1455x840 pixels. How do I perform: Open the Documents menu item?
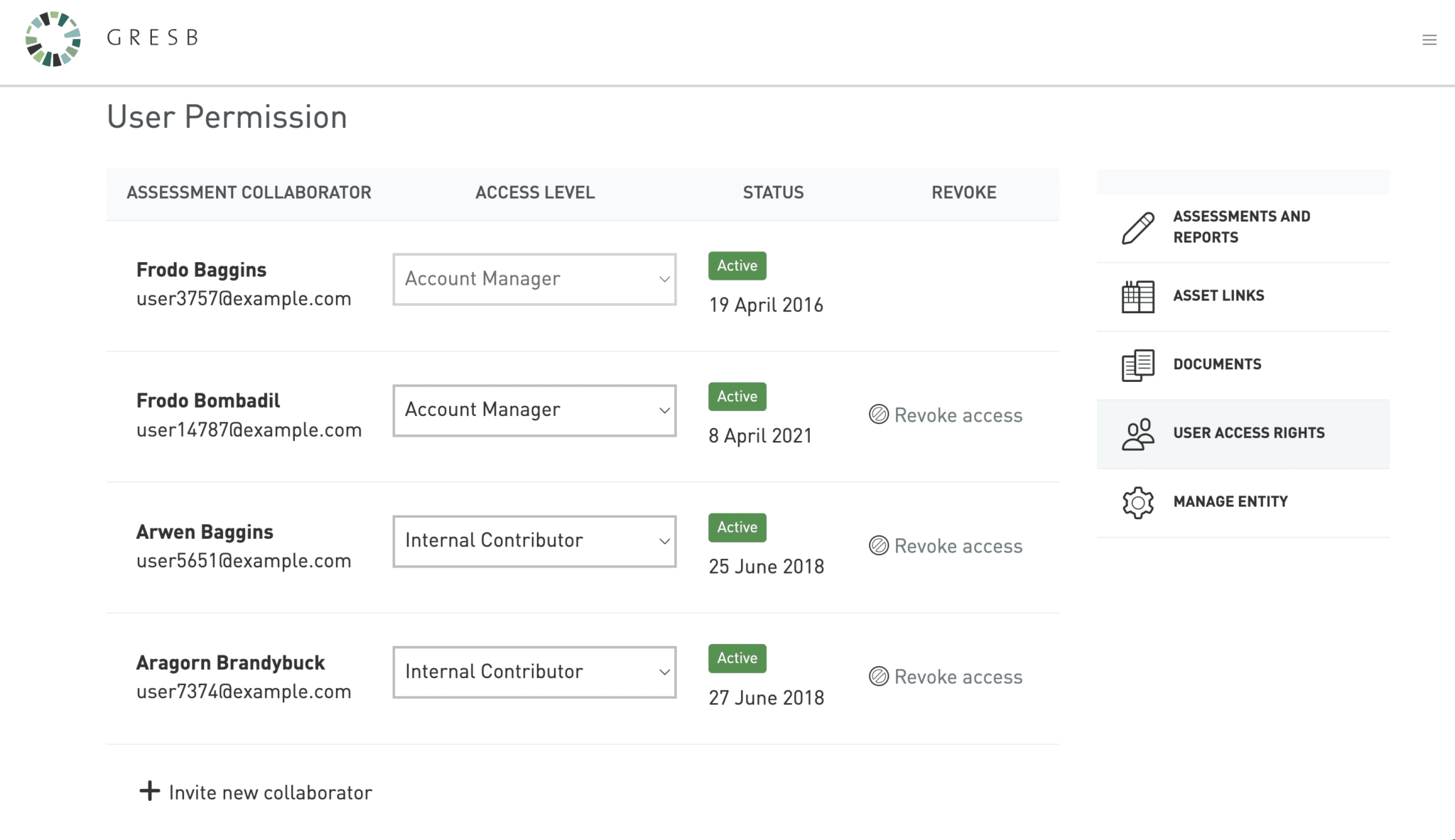[x=1217, y=364]
